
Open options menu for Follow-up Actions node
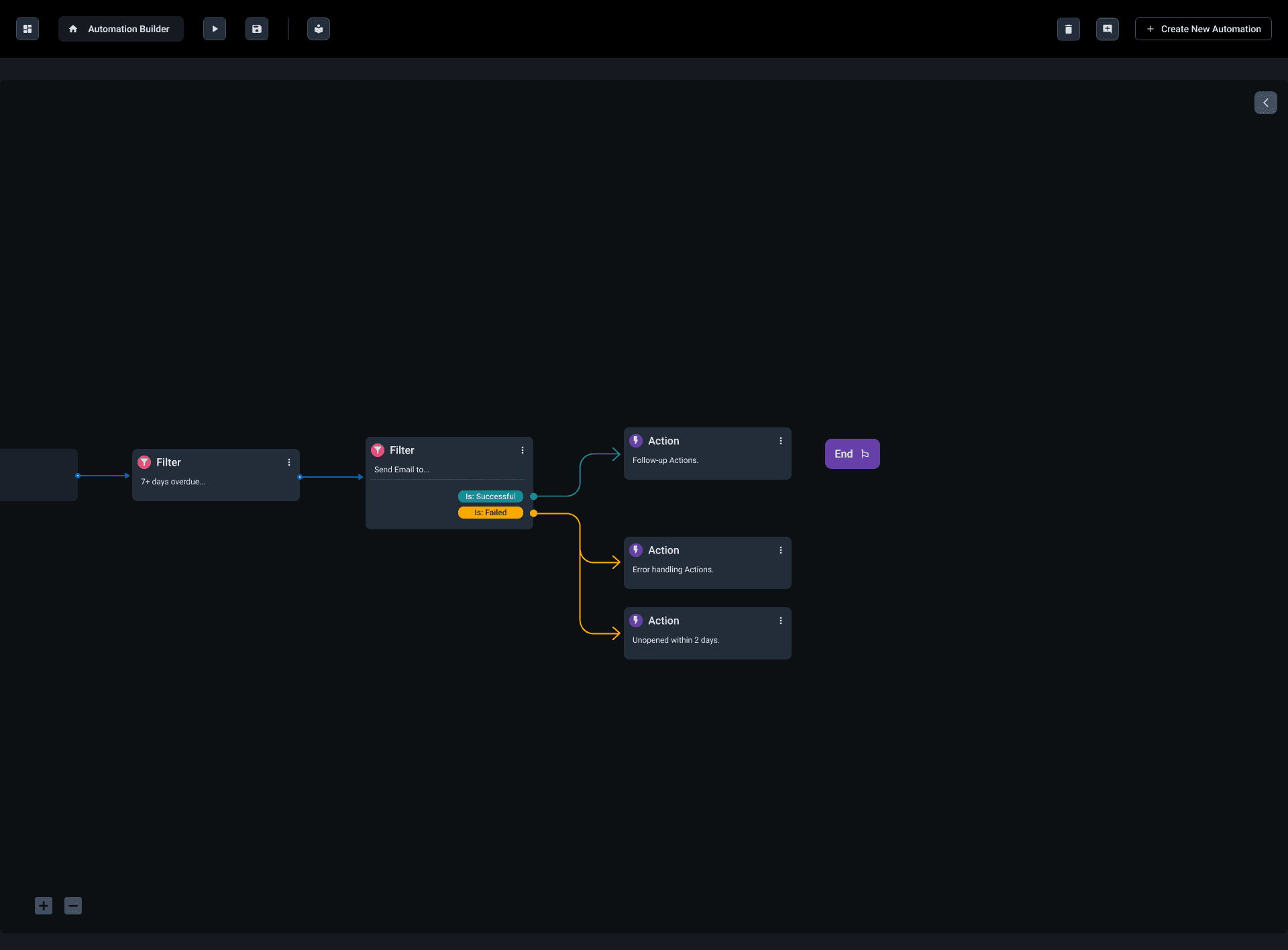click(781, 441)
